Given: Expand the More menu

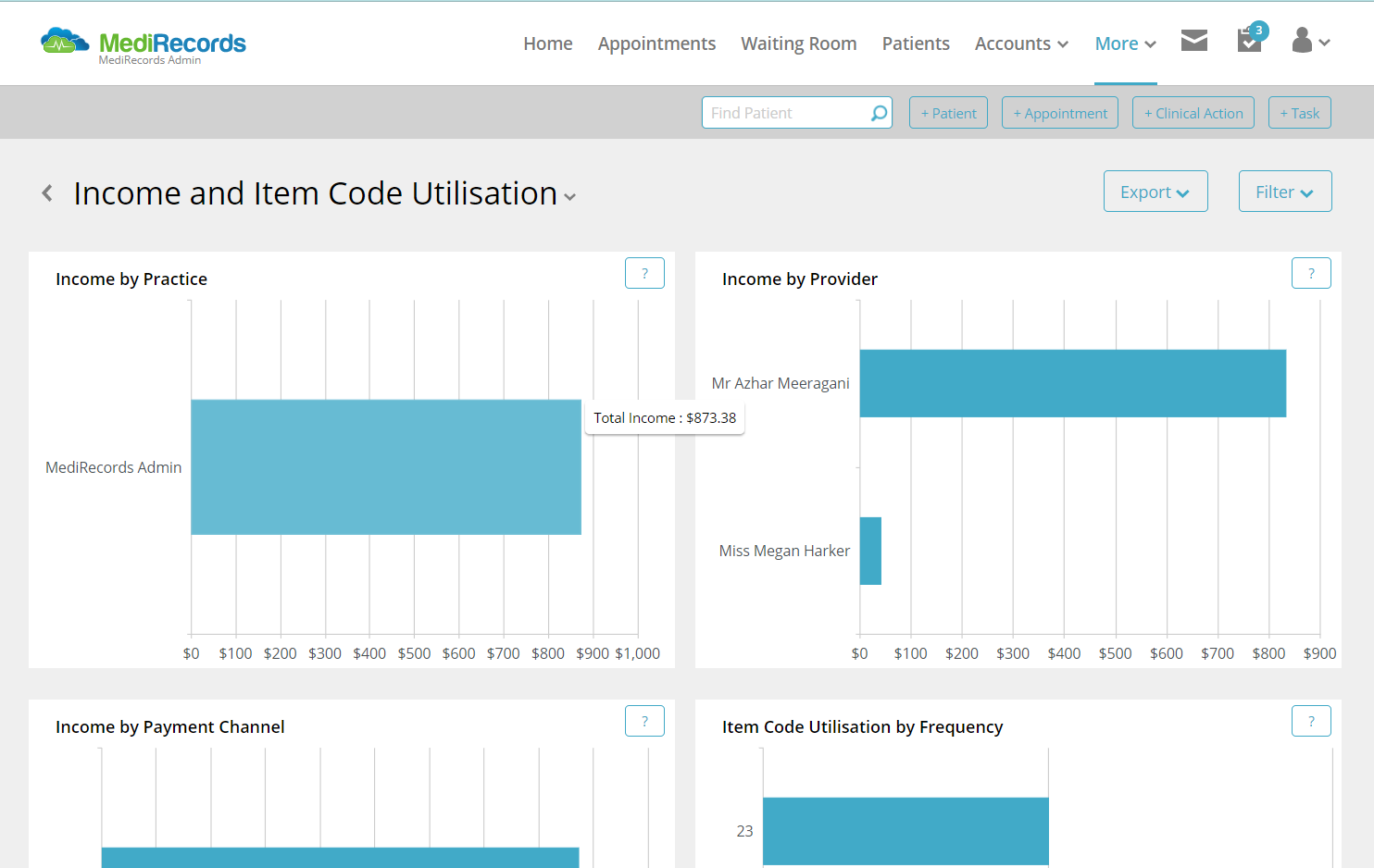Looking at the screenshot, I should click(x=1125, y=43).
